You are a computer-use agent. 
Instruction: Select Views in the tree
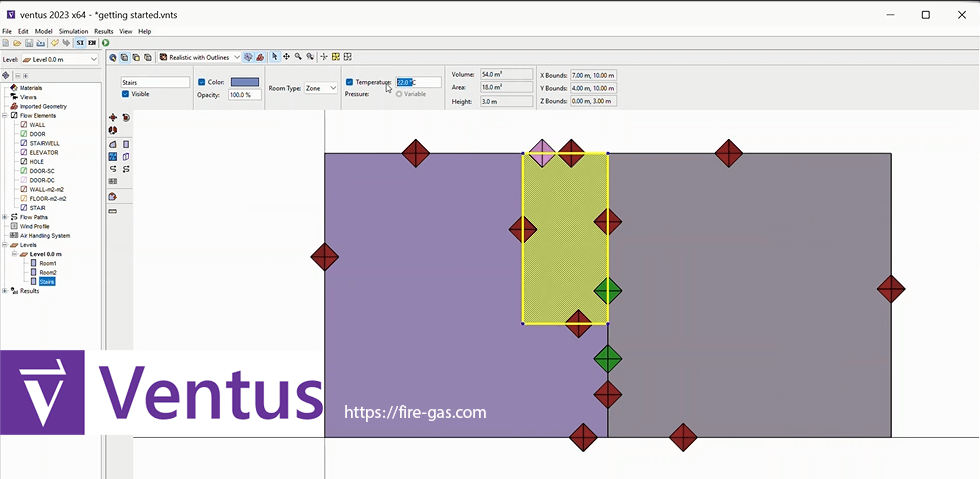click(x=28, y=97)
